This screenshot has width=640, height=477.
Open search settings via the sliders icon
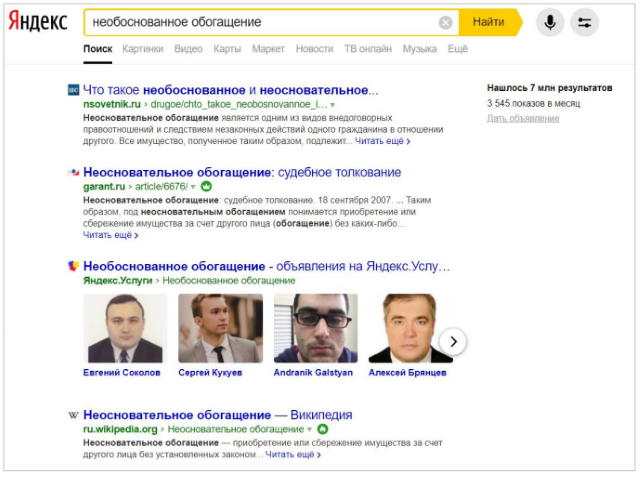[x=584, y=22]
